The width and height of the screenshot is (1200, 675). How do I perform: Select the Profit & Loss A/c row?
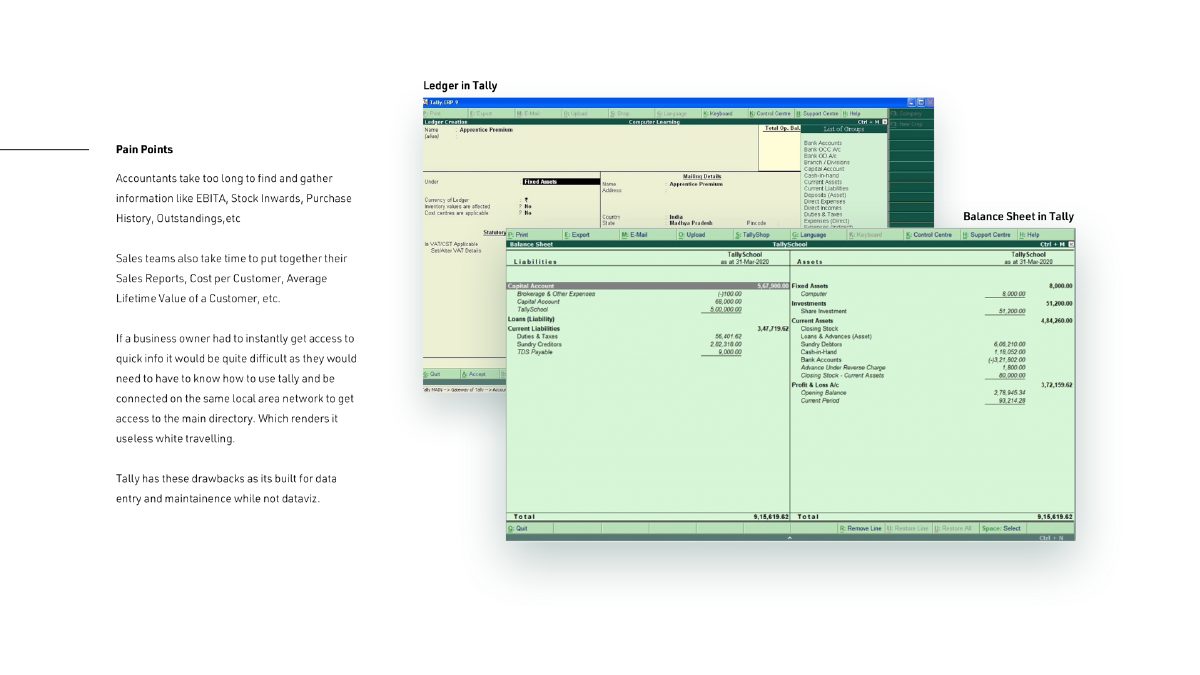click(x=932, y=384)
